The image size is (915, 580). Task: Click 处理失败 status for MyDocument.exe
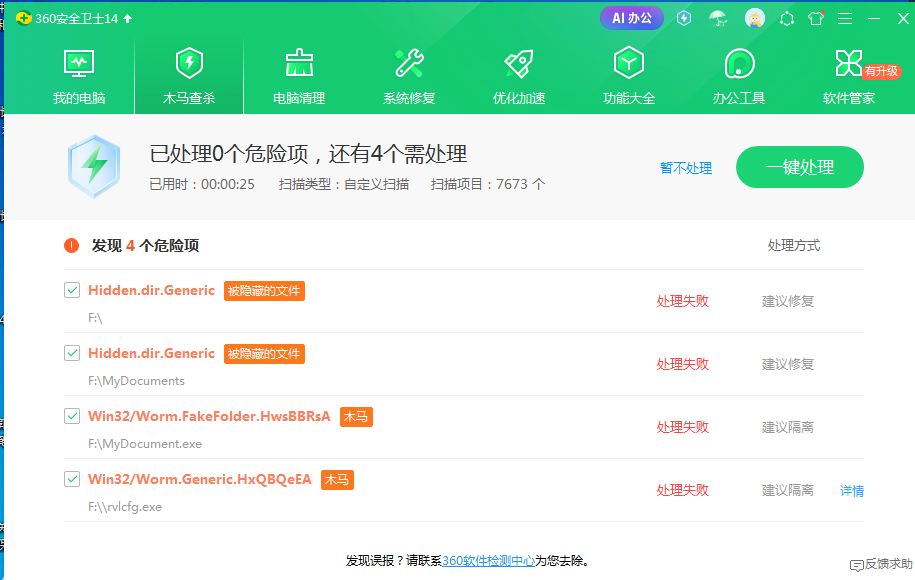point(682,427)
